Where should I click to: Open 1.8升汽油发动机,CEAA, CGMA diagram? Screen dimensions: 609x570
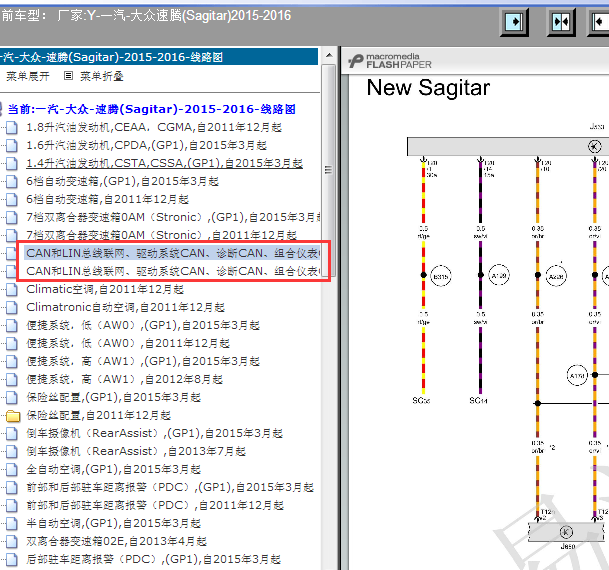(154, 127)
